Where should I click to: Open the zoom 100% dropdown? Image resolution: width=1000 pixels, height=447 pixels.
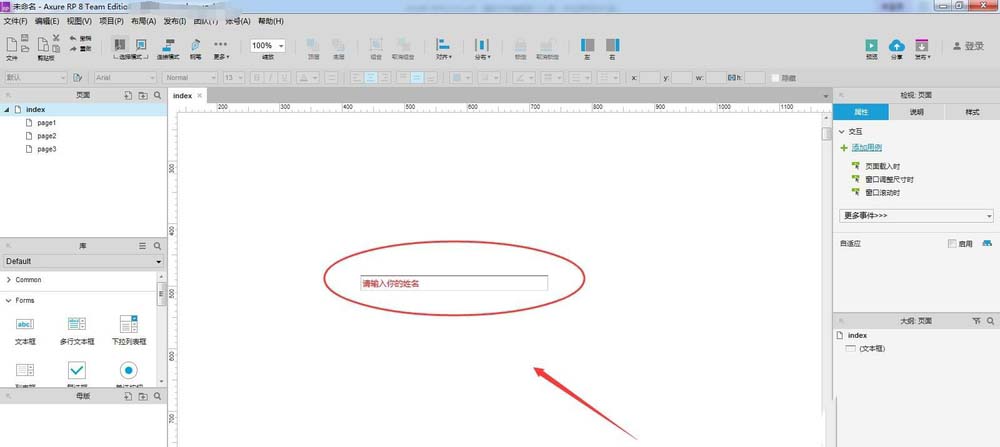268,45
